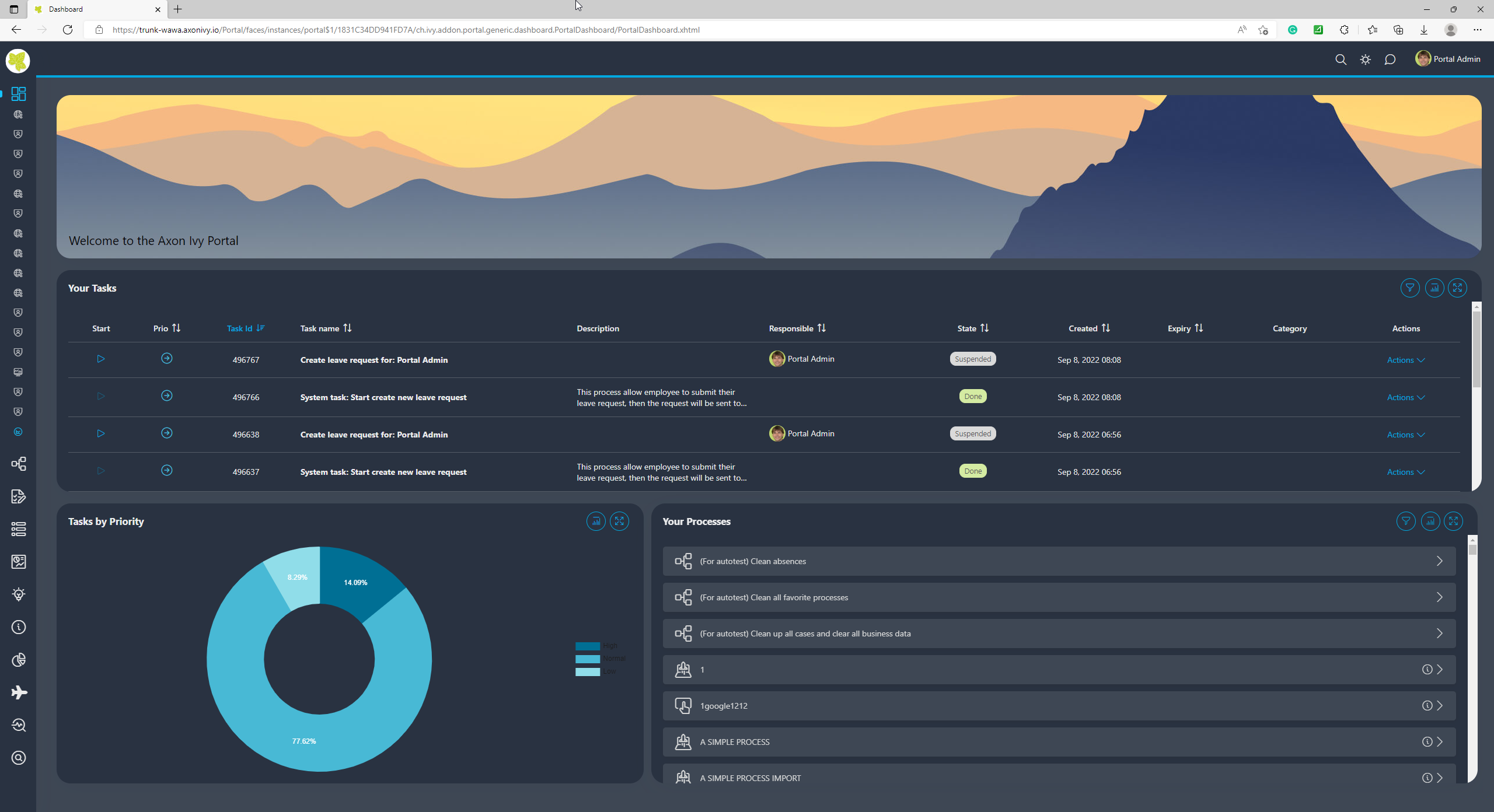Open the chat bubble notifications icon
Viewport: 1494px width, 812px height.
pos(1390,59)
